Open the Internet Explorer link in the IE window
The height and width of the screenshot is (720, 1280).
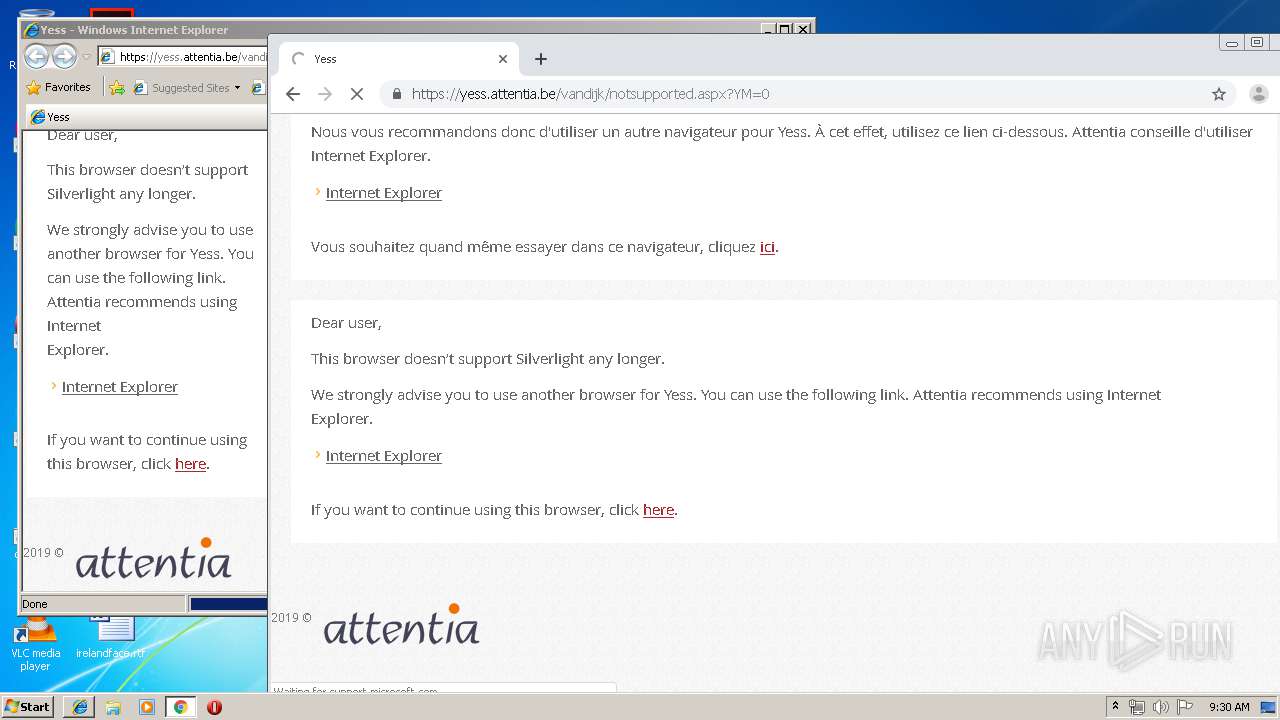point(119,387)
